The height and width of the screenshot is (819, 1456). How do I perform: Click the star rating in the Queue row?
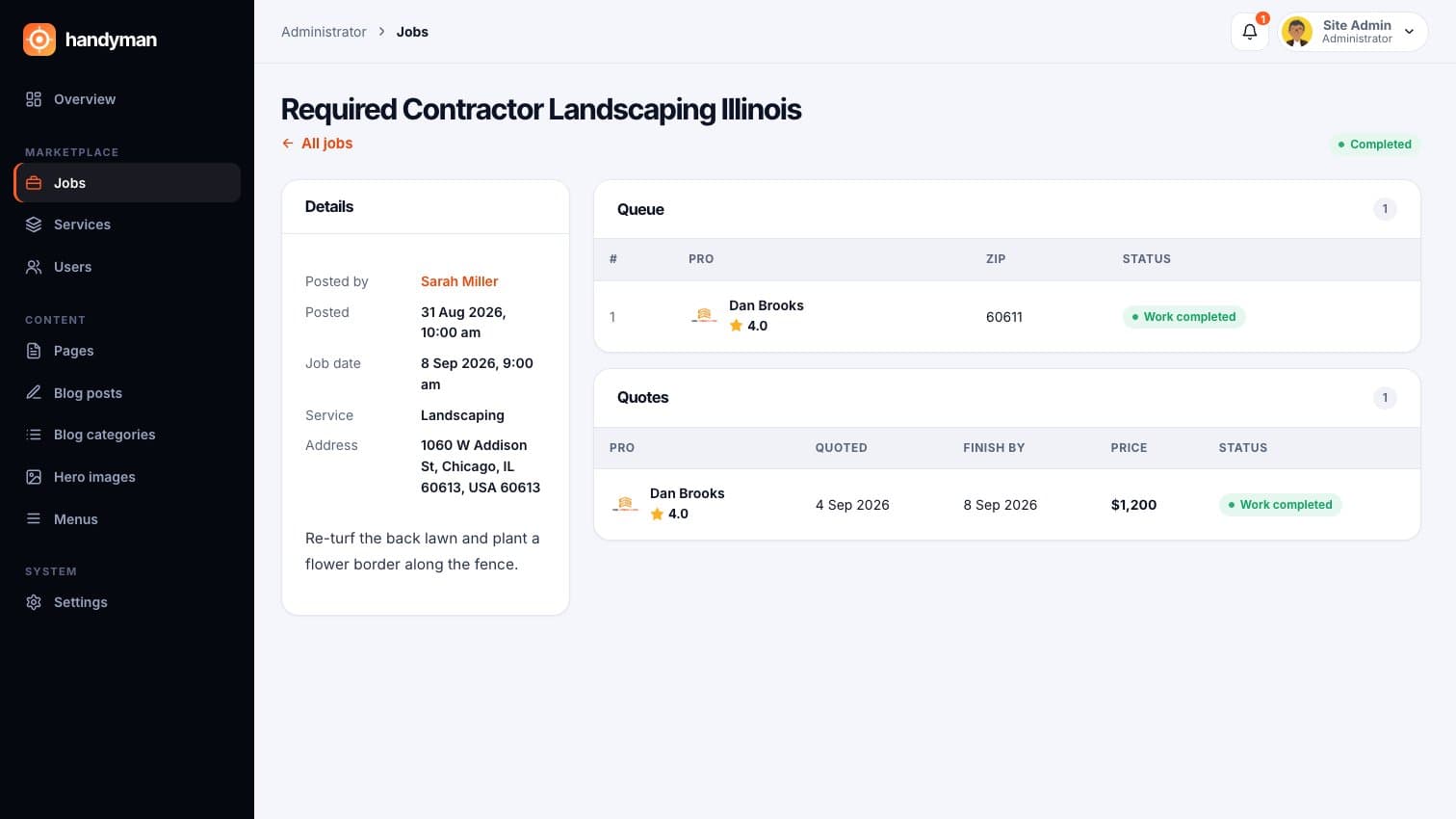[x=748, y=326]
